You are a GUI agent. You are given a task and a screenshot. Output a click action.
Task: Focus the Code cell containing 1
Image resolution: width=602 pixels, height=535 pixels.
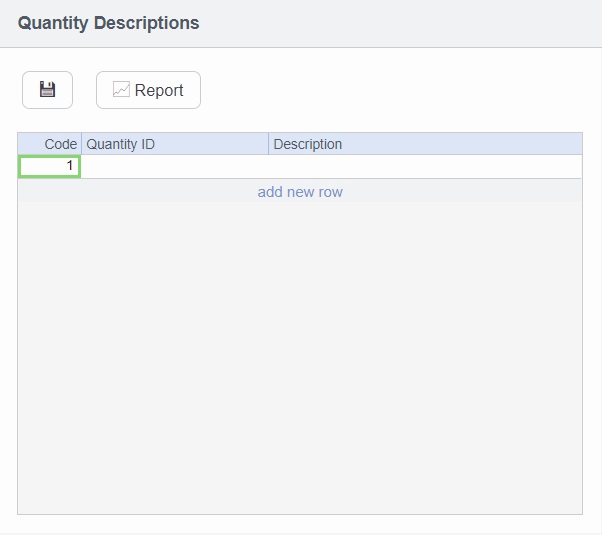click(50, 167)
